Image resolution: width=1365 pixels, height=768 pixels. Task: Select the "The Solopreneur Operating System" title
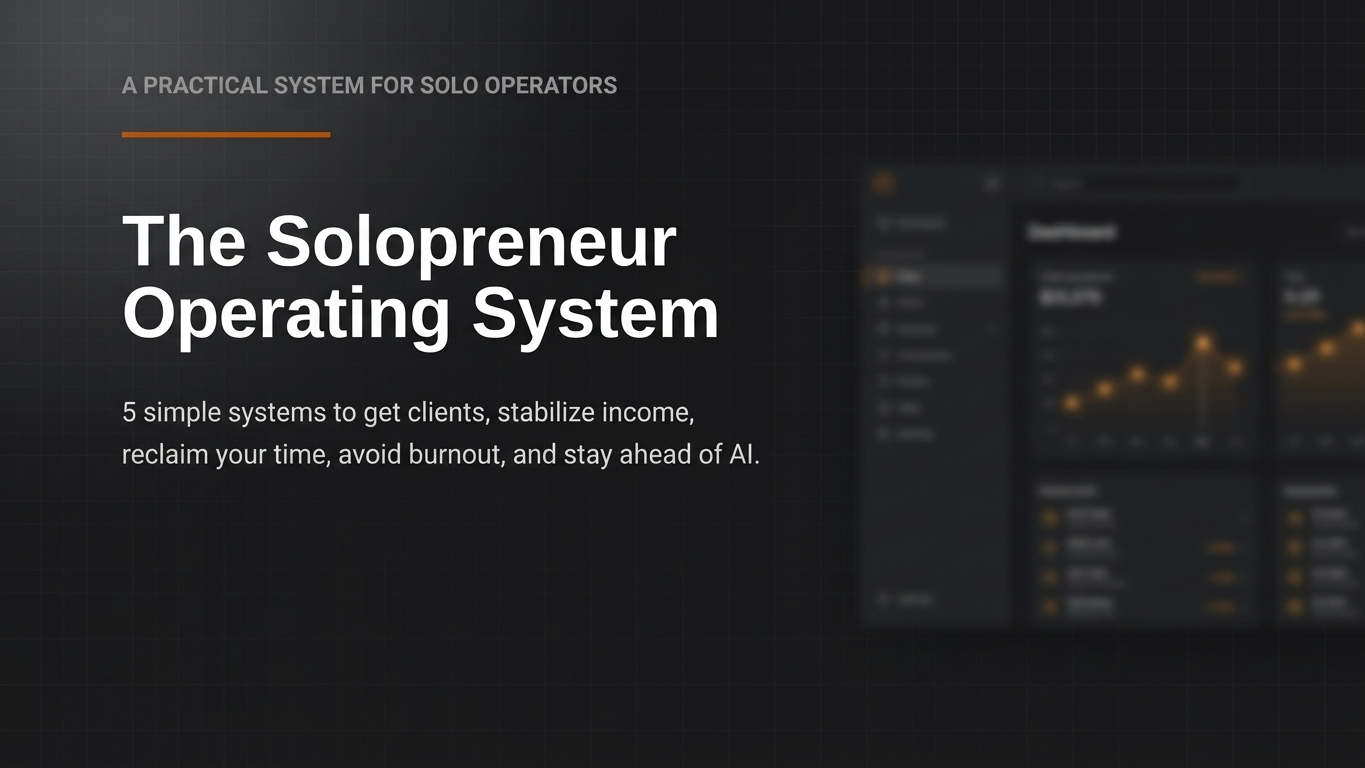[x=421, y=277]
